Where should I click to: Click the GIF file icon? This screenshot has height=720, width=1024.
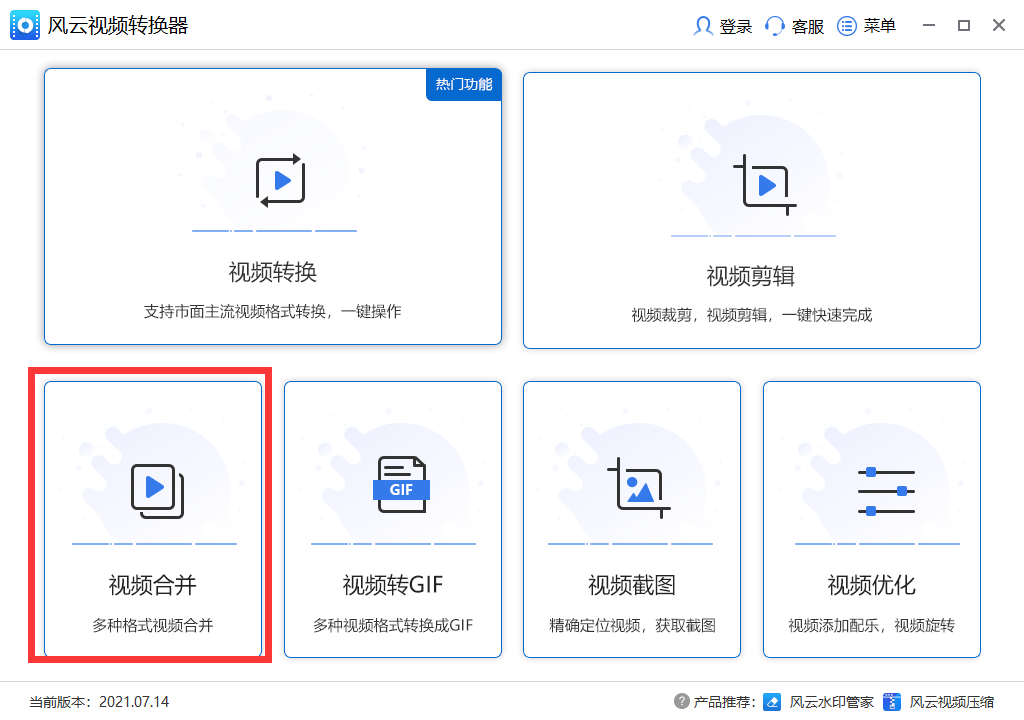(401, 484)
